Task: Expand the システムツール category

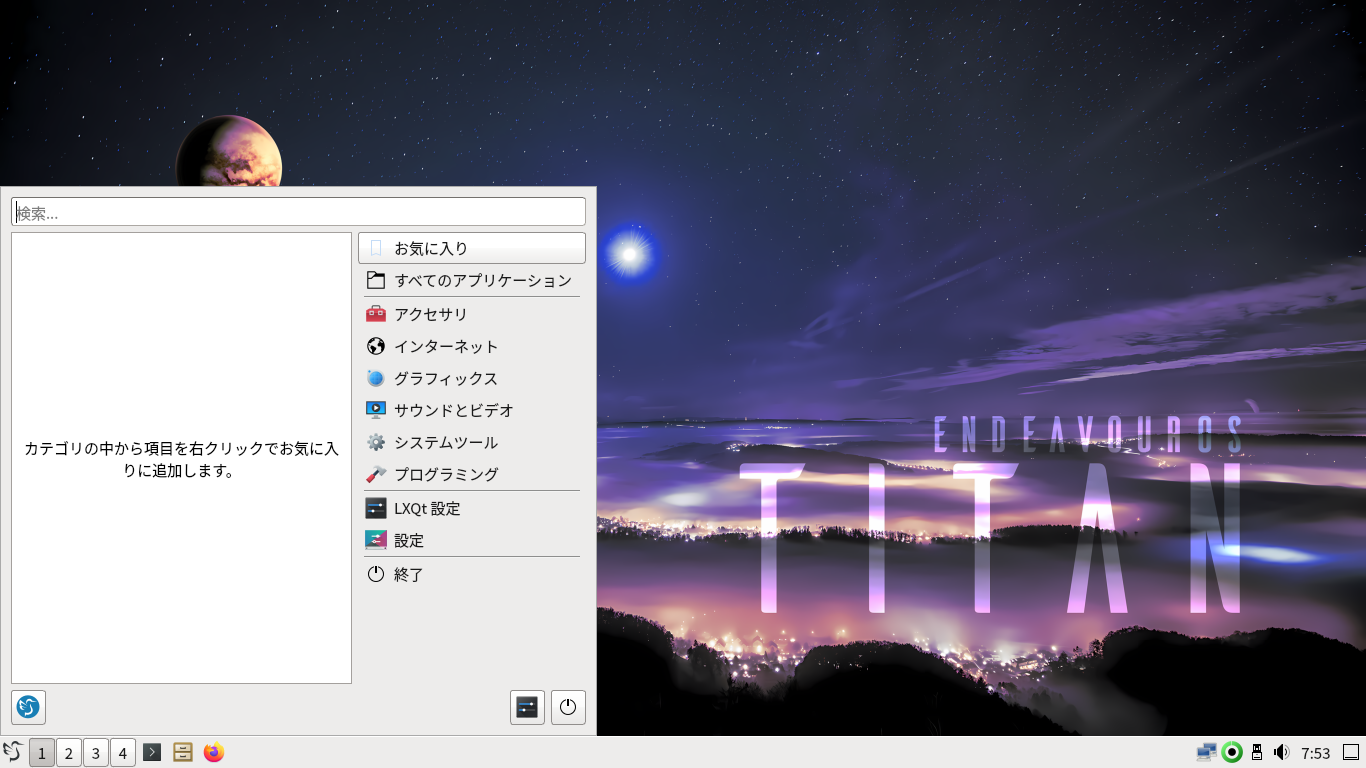Action: pyautogui.click(x=471, y=442)
